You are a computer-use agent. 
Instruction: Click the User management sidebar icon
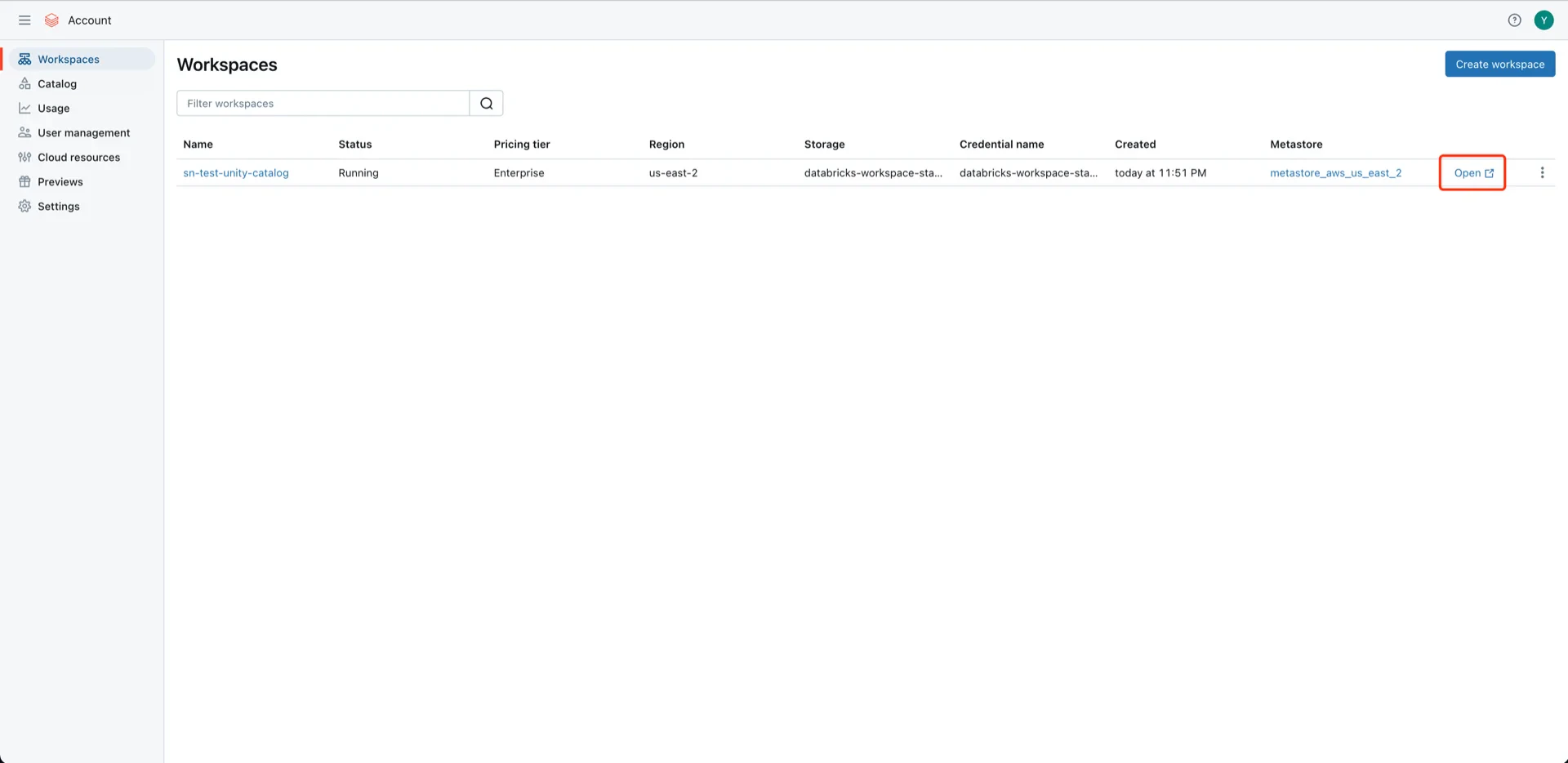click(x=24, y=132)
